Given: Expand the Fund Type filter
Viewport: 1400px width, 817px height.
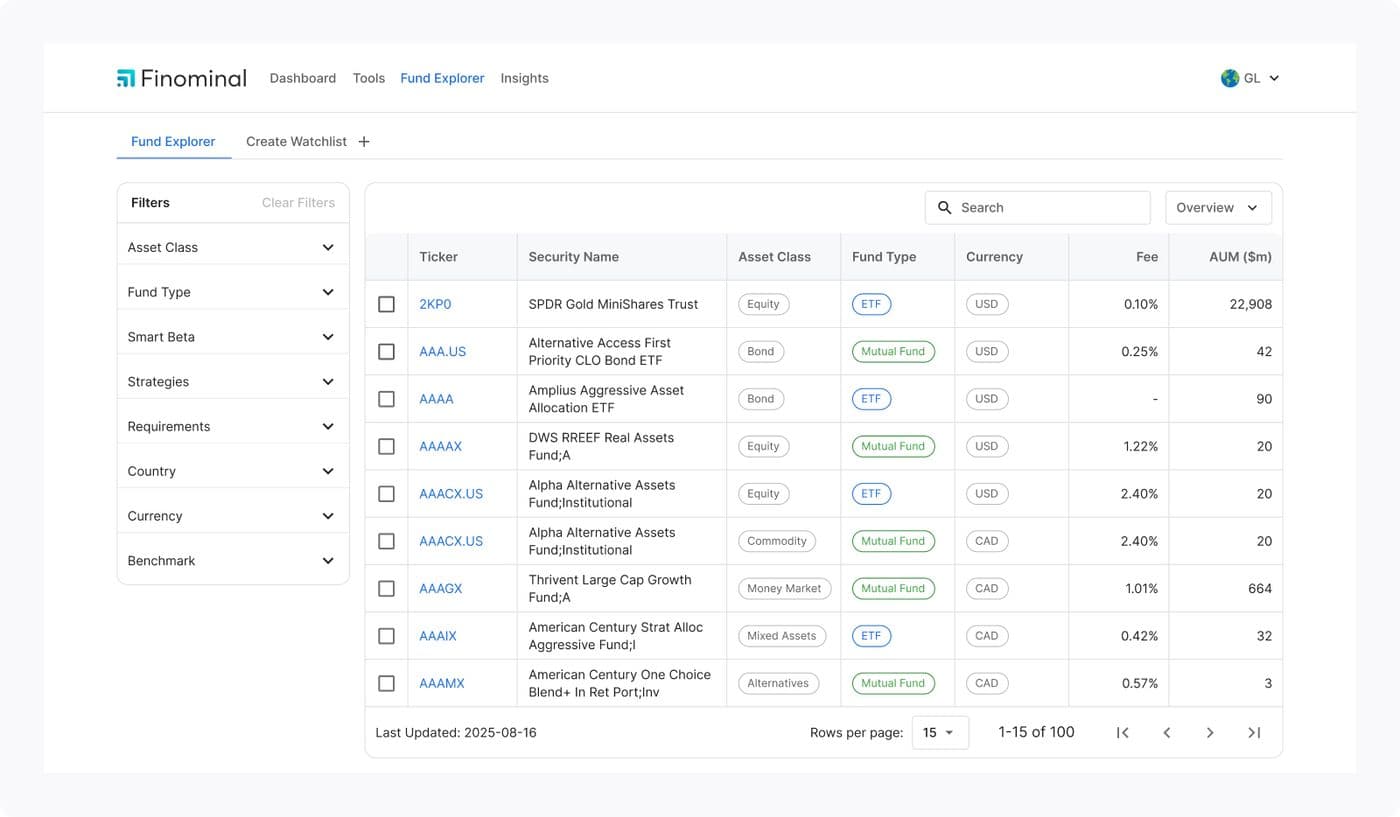Looking at the screenshot, I should click(x=233, y=292).
